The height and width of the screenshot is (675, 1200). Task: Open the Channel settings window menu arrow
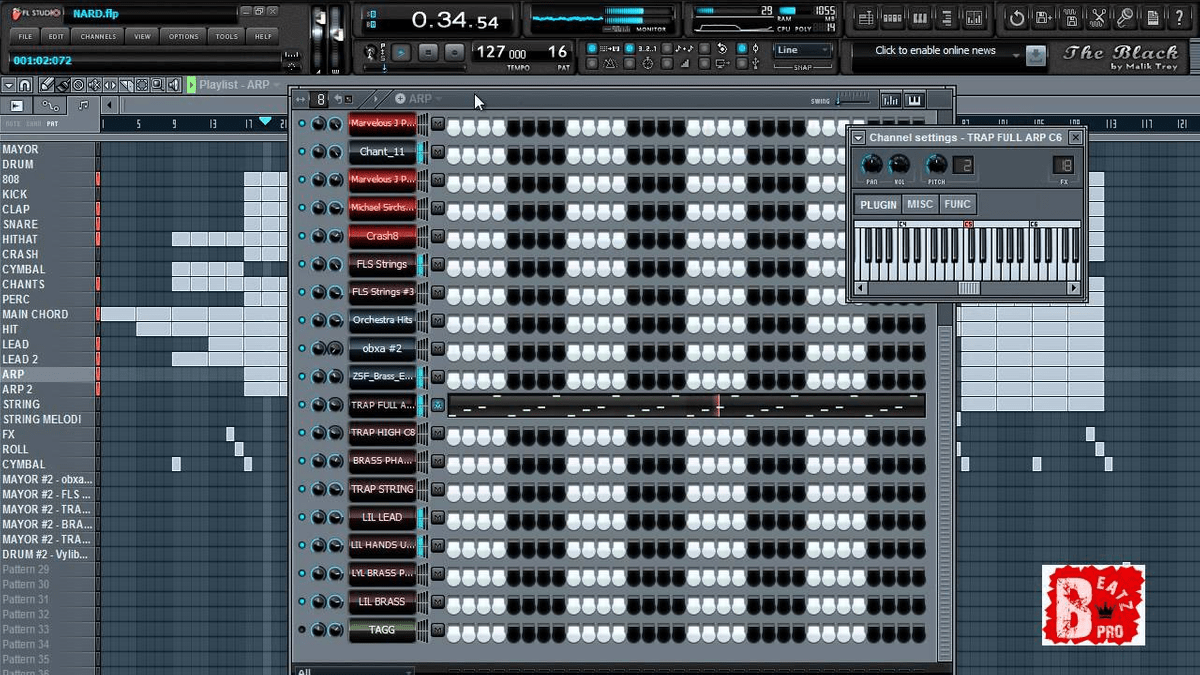[x=858, y=138]
